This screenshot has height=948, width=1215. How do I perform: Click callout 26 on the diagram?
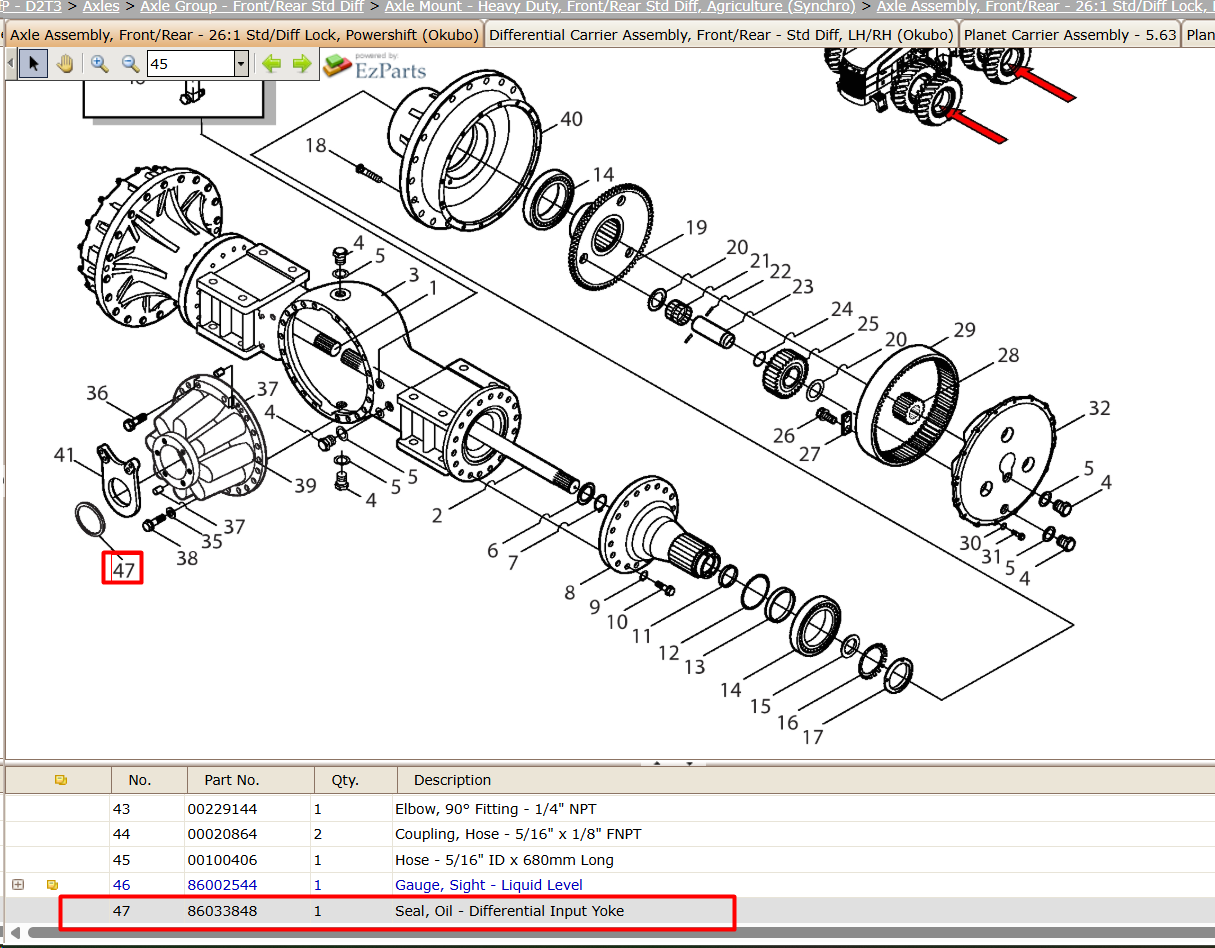click(x=784, y=435)
